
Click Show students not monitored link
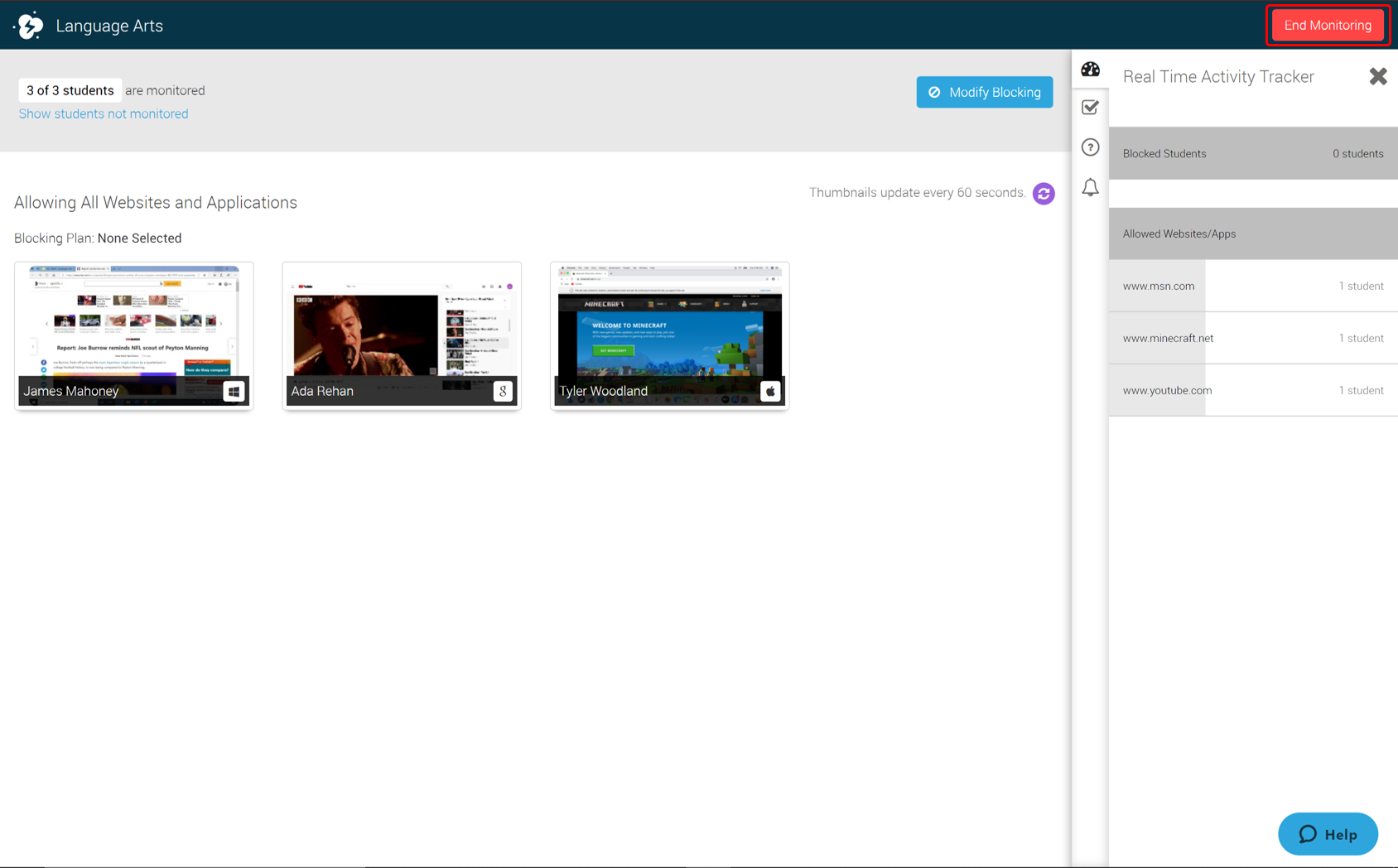104,113
